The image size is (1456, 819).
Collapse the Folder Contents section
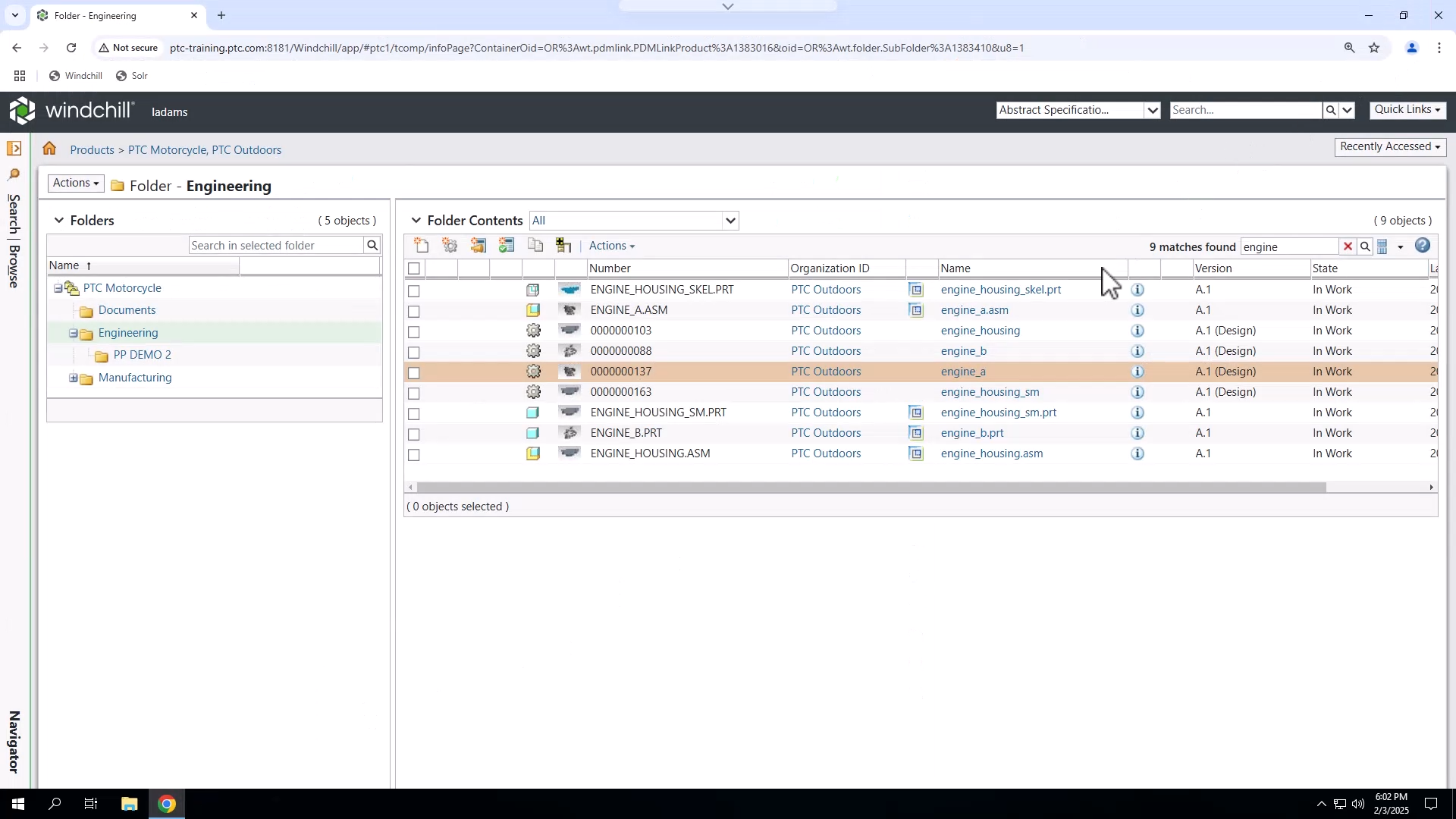click(416, 221)
